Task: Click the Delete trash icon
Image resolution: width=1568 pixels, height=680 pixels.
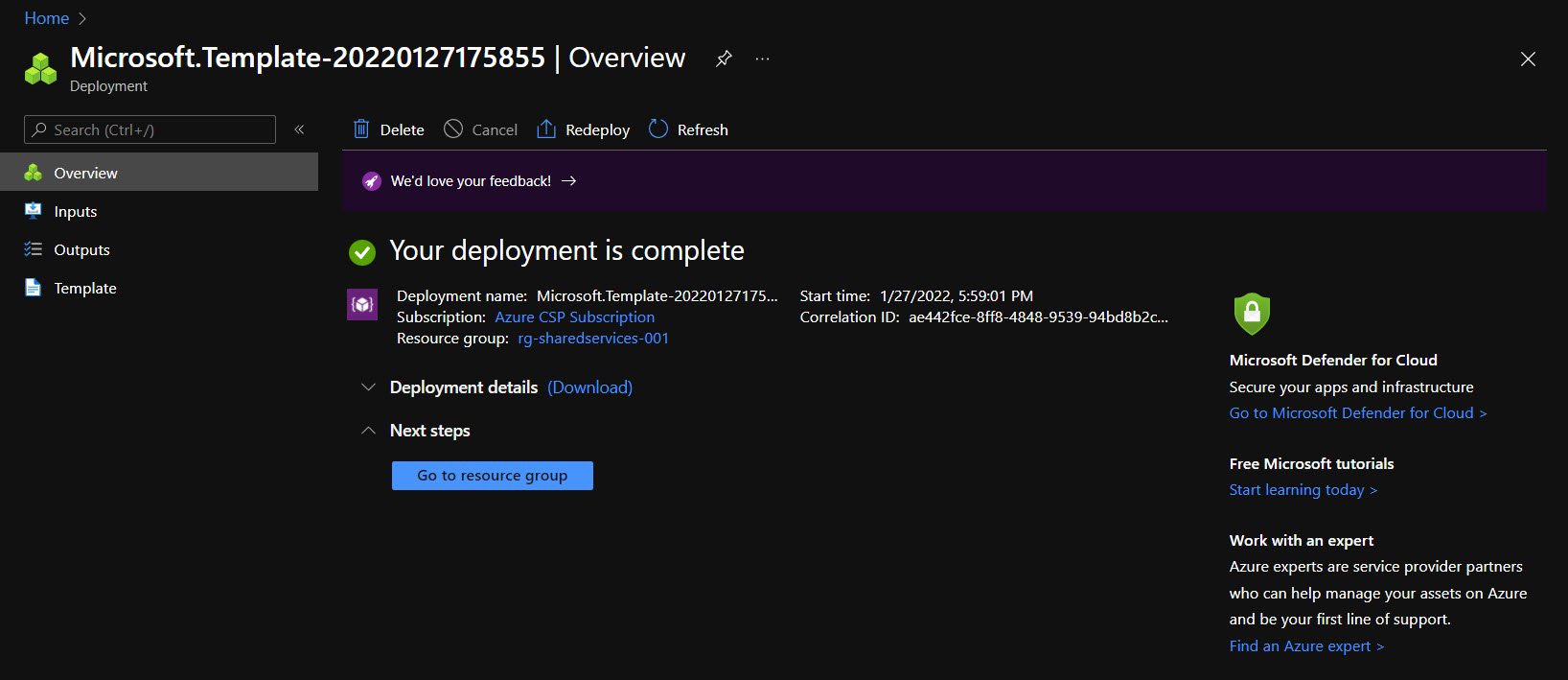Action: (x=361, y=129)
